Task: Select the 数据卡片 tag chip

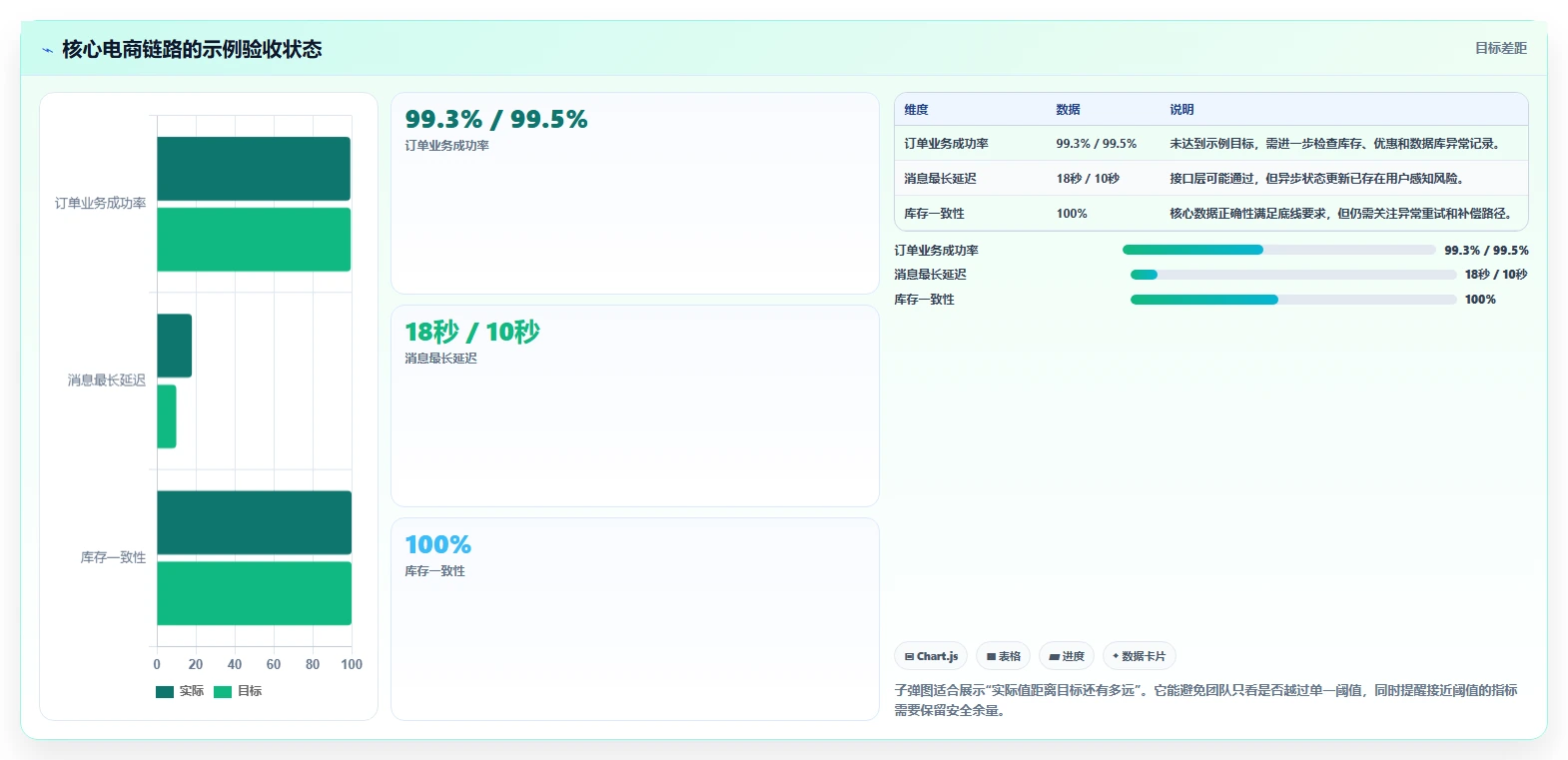Action: click(1140, 656)
